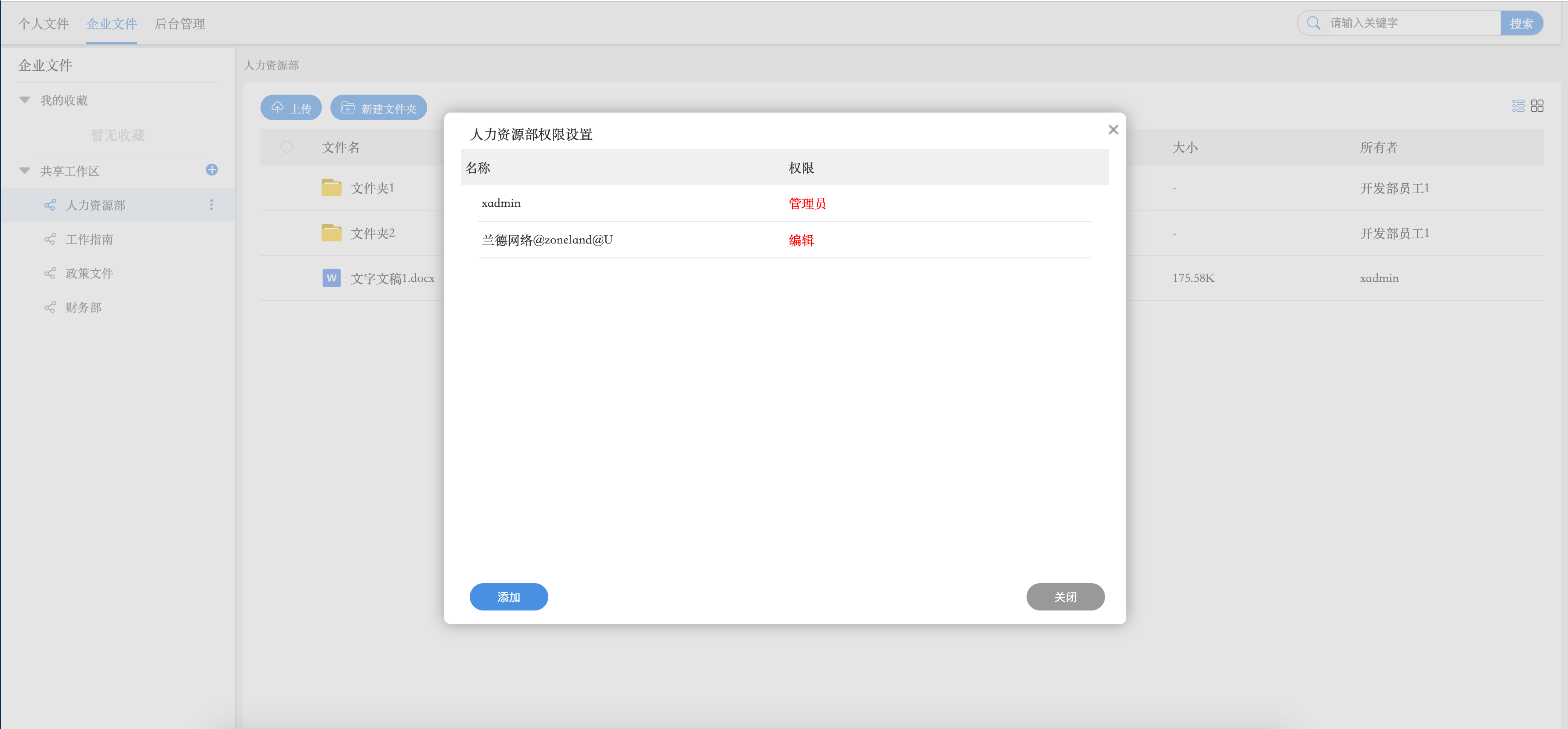Click the plus icon beside 共享工作区

click(212, 170)
